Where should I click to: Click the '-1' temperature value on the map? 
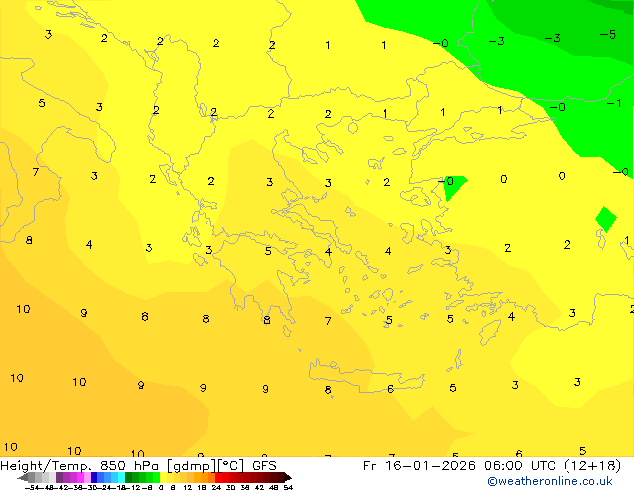614,103
